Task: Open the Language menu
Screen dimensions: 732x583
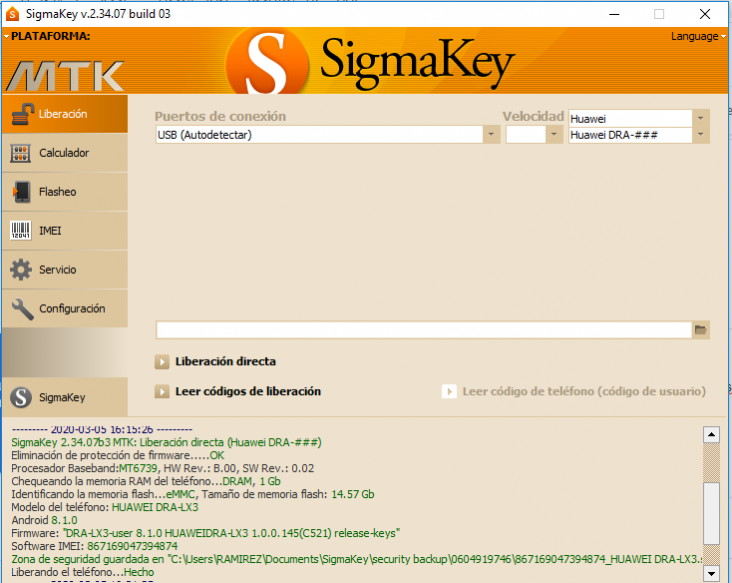Action: pyautogui.click(x=698, y=36)
